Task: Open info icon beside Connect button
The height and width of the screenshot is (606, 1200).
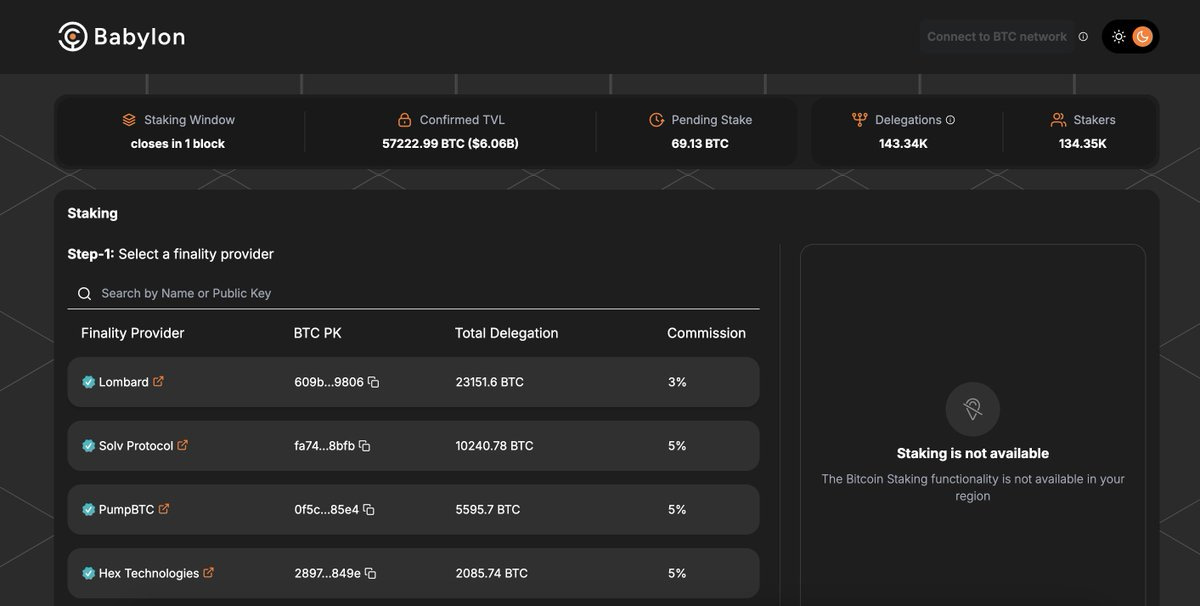Action: pos(1083,37)
